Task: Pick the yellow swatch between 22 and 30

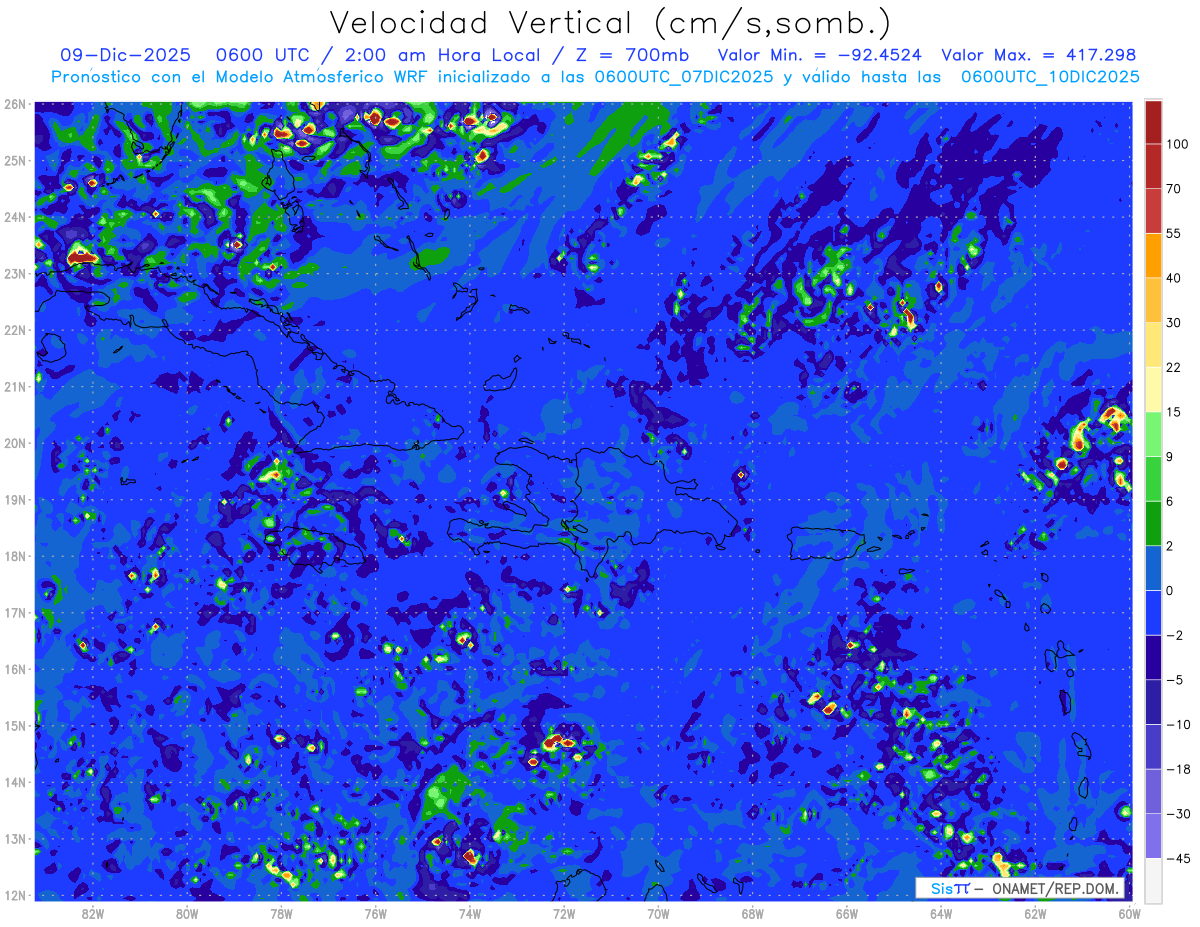Action: coord(1153,344)
